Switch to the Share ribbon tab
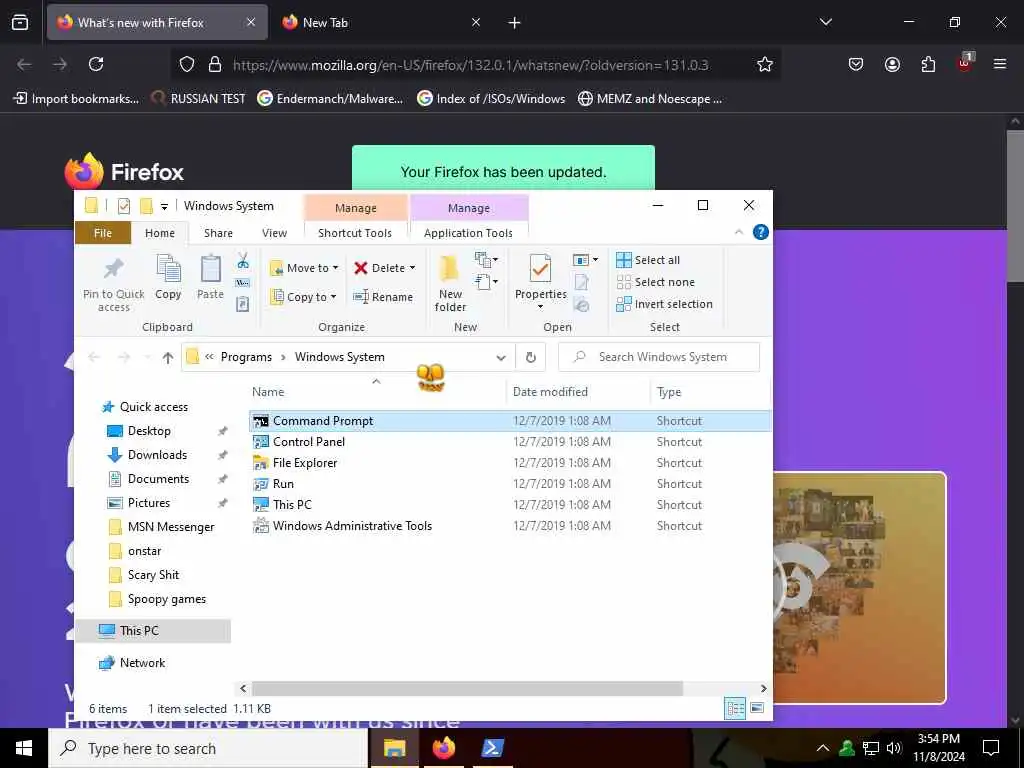Screen dimensions: 1024x768 click(x=218, y=233)
